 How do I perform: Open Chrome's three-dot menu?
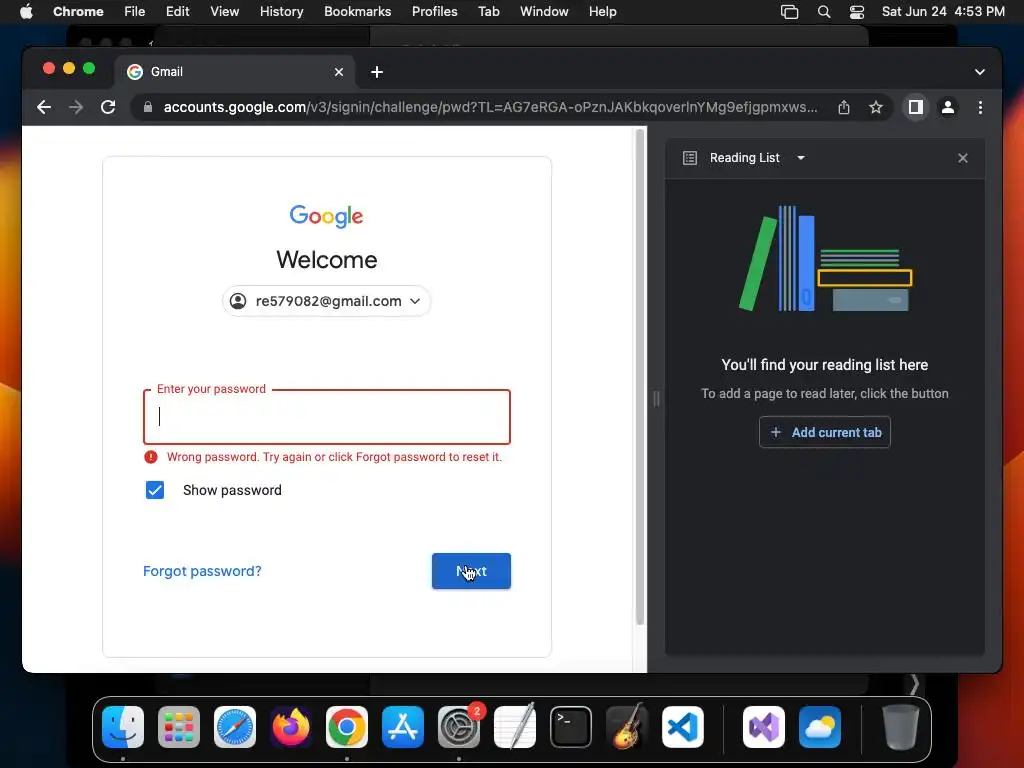tap(980, 107)
